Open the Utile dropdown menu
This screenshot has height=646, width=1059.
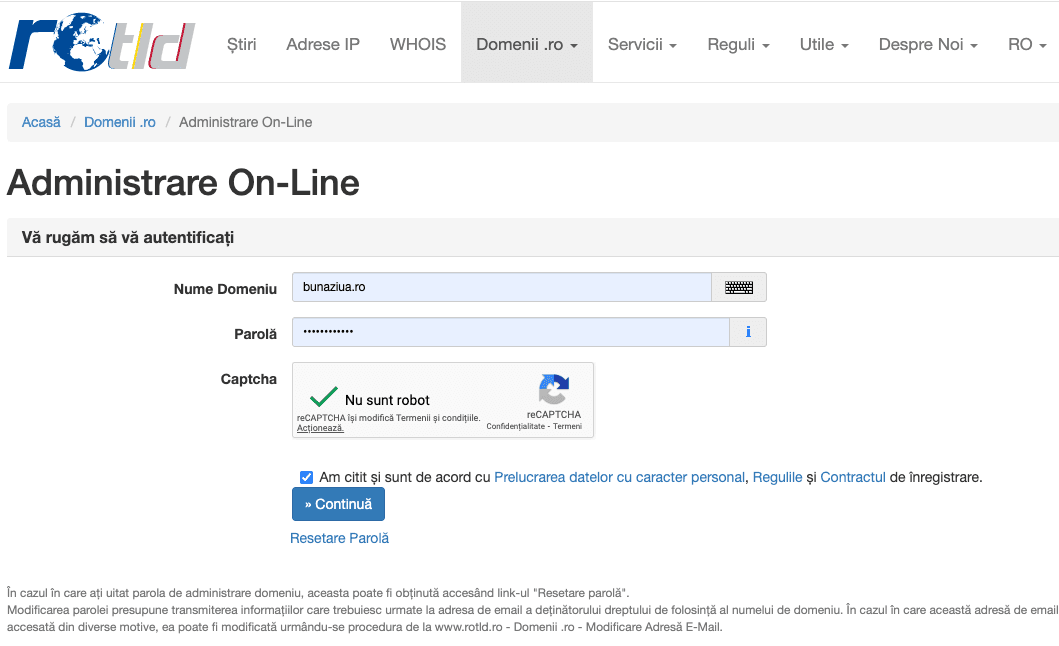pos(824,44)
